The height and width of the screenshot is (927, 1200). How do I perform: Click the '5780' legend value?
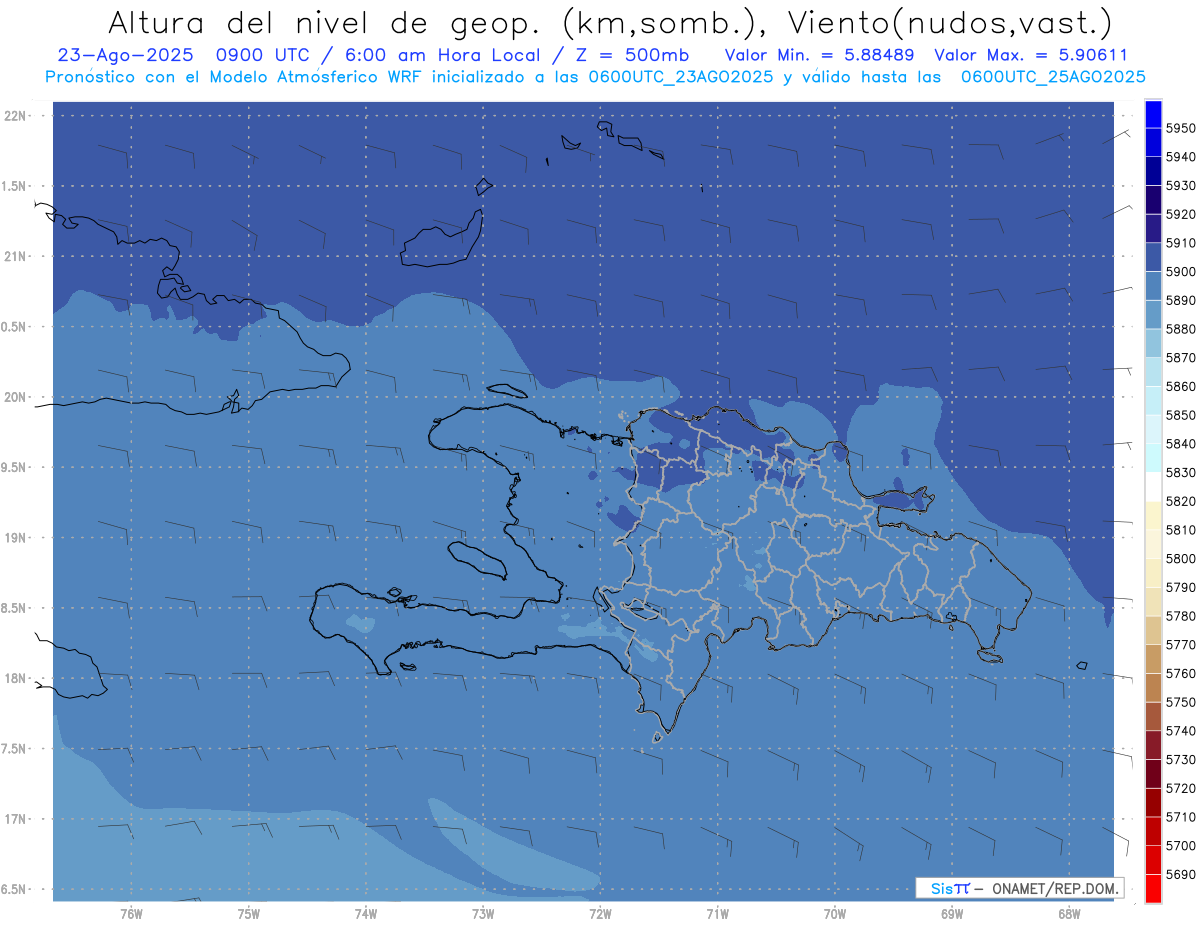(1181, 616)
